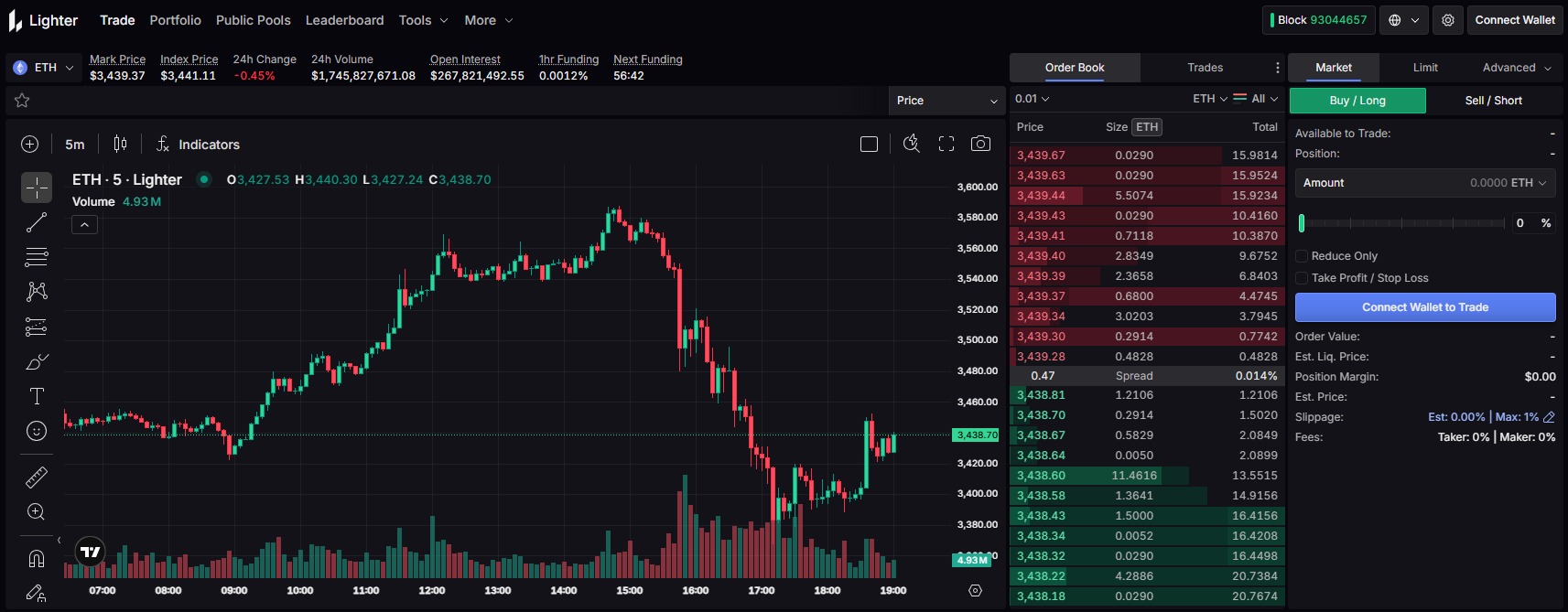Switch to the Trades tab
The image size is (1568, 612).
(x=1205, y=68)
